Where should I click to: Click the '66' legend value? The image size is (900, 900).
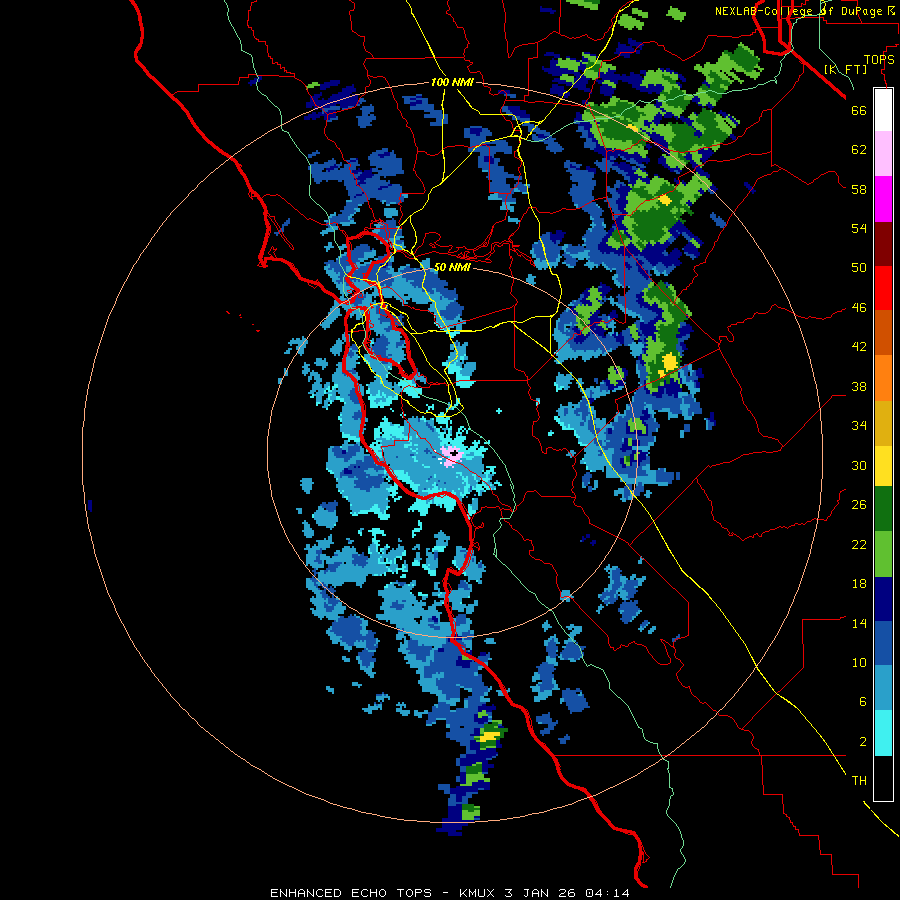[x=859, y=110]
